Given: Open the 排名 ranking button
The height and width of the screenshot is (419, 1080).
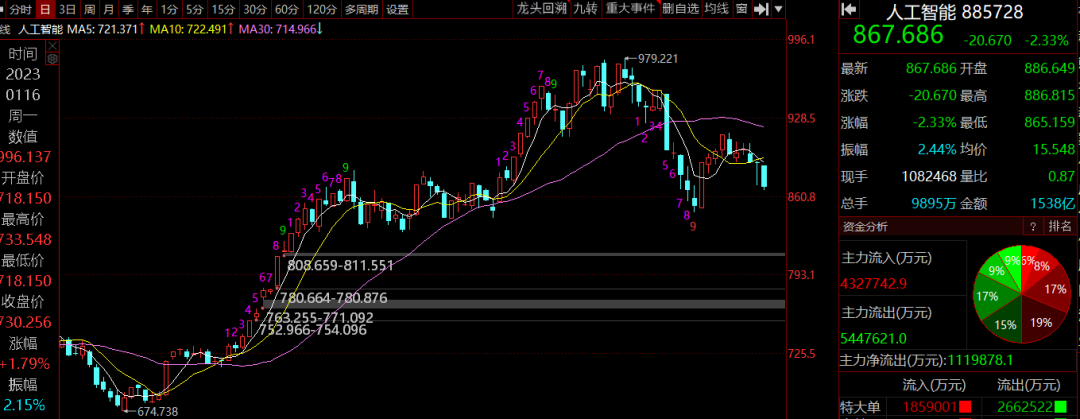Looking at the screenshot, I should [x=1061, y=227].
